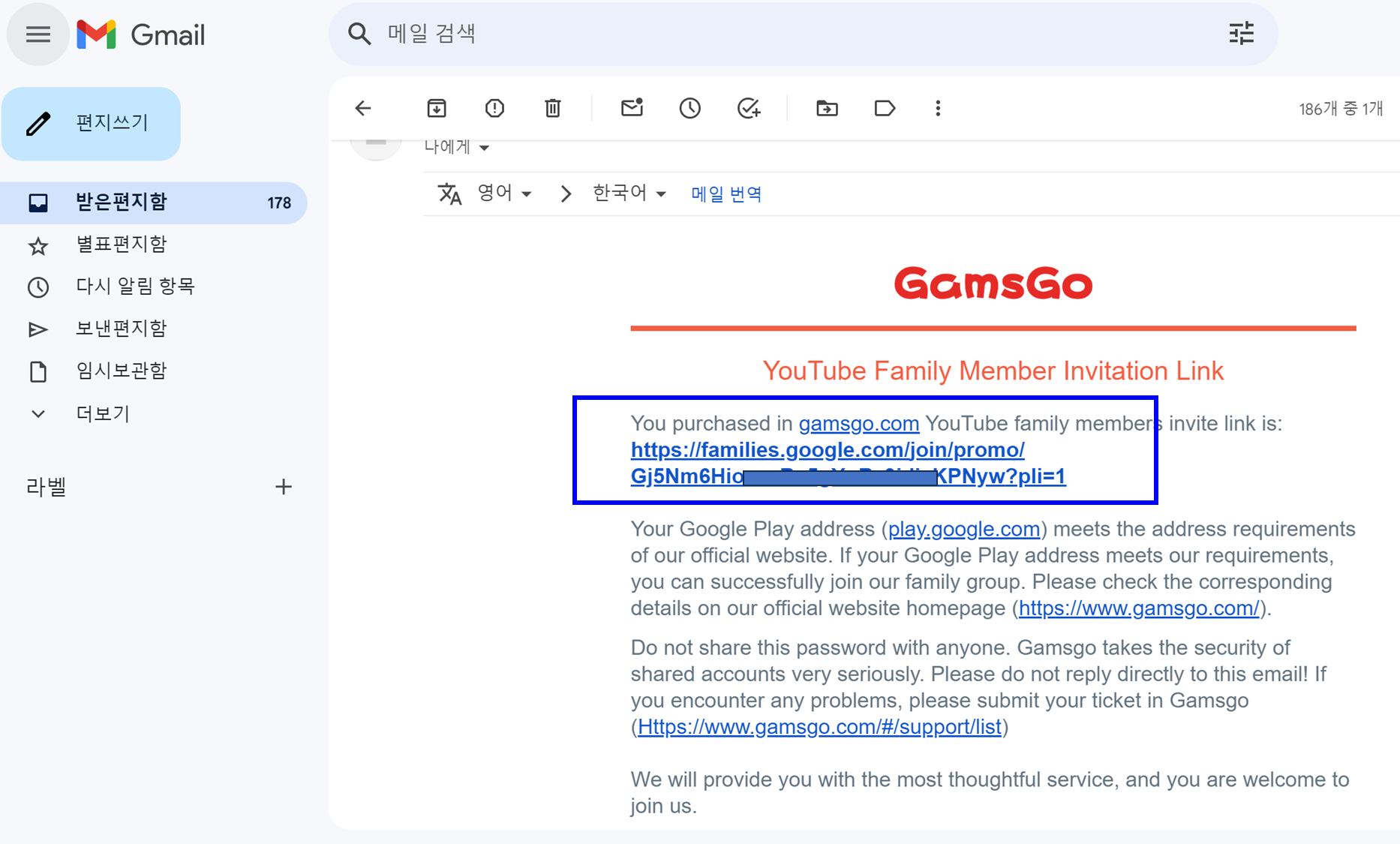This screenshot has height=844, width=1400.
Task: Click 메일 번역 translate link
Action: tap(726, 194)
